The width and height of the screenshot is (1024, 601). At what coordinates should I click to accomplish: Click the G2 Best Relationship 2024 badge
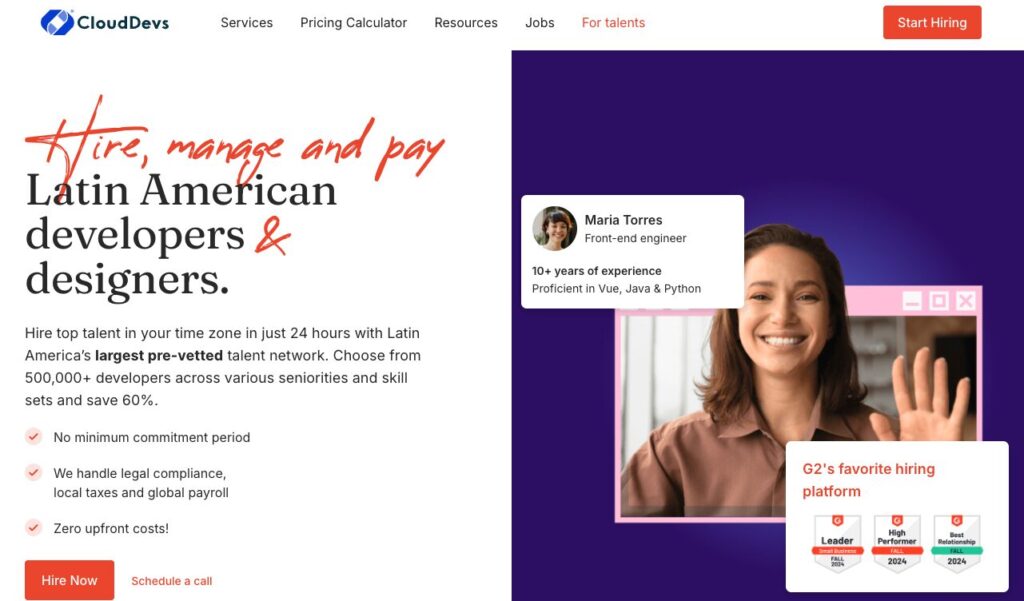[x=957, y=544]
